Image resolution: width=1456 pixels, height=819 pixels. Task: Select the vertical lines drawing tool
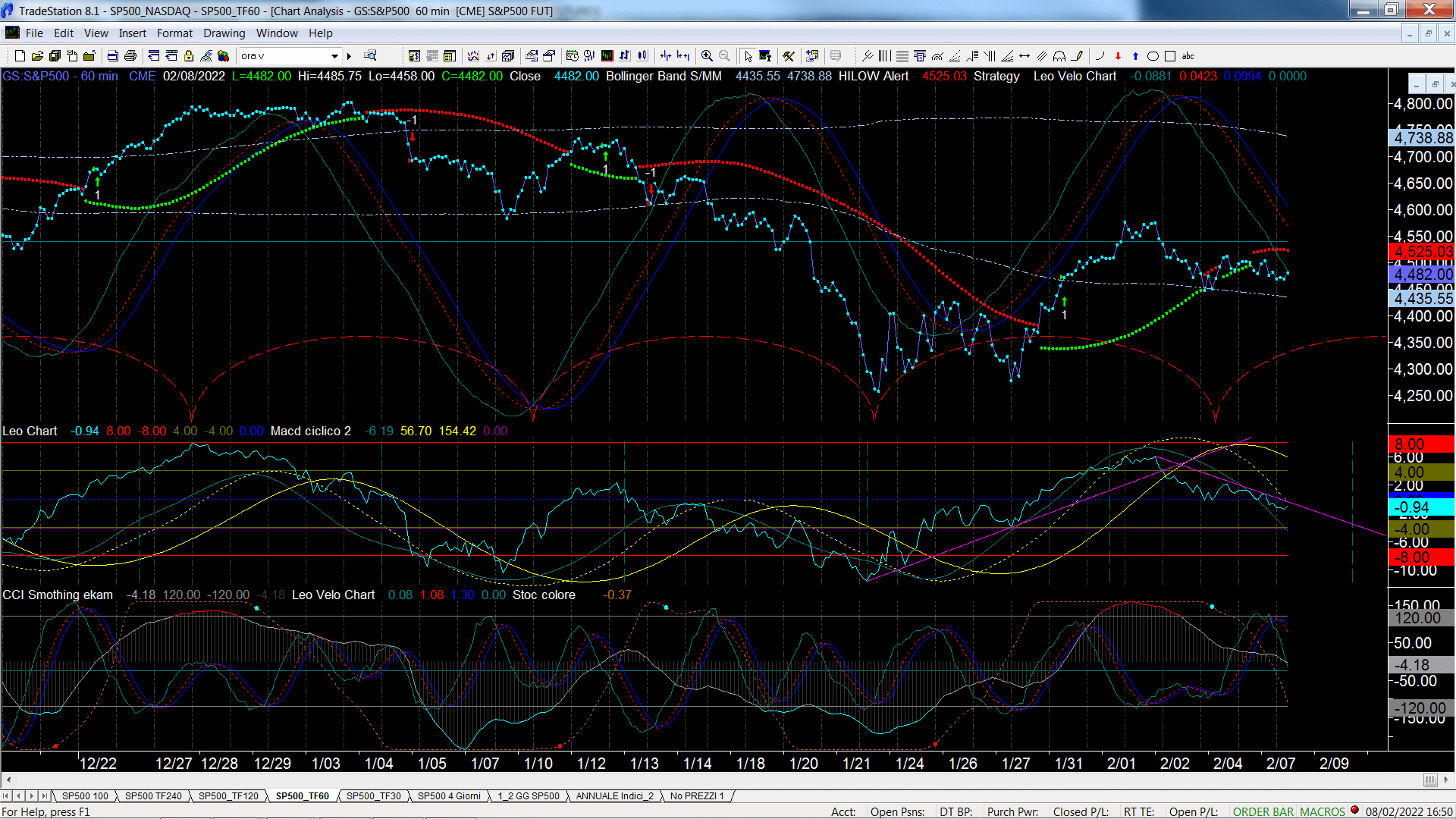(885, 56)
